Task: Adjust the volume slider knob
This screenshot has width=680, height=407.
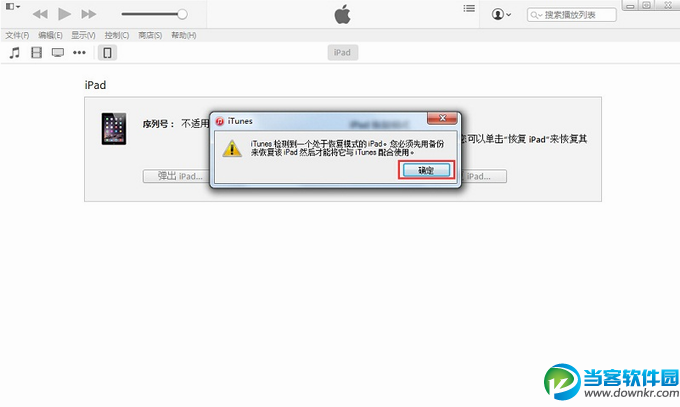Action: click(x=182, y=14)
